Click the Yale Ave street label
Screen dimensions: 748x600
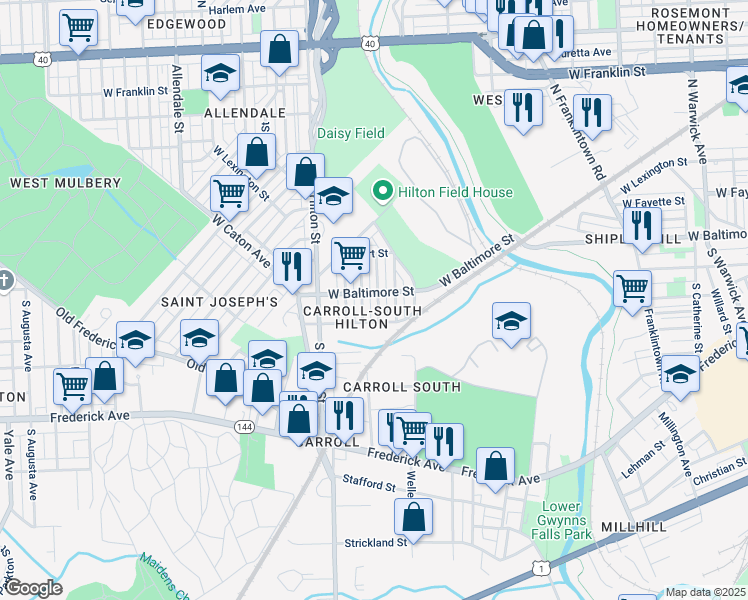tap(9, 455)
